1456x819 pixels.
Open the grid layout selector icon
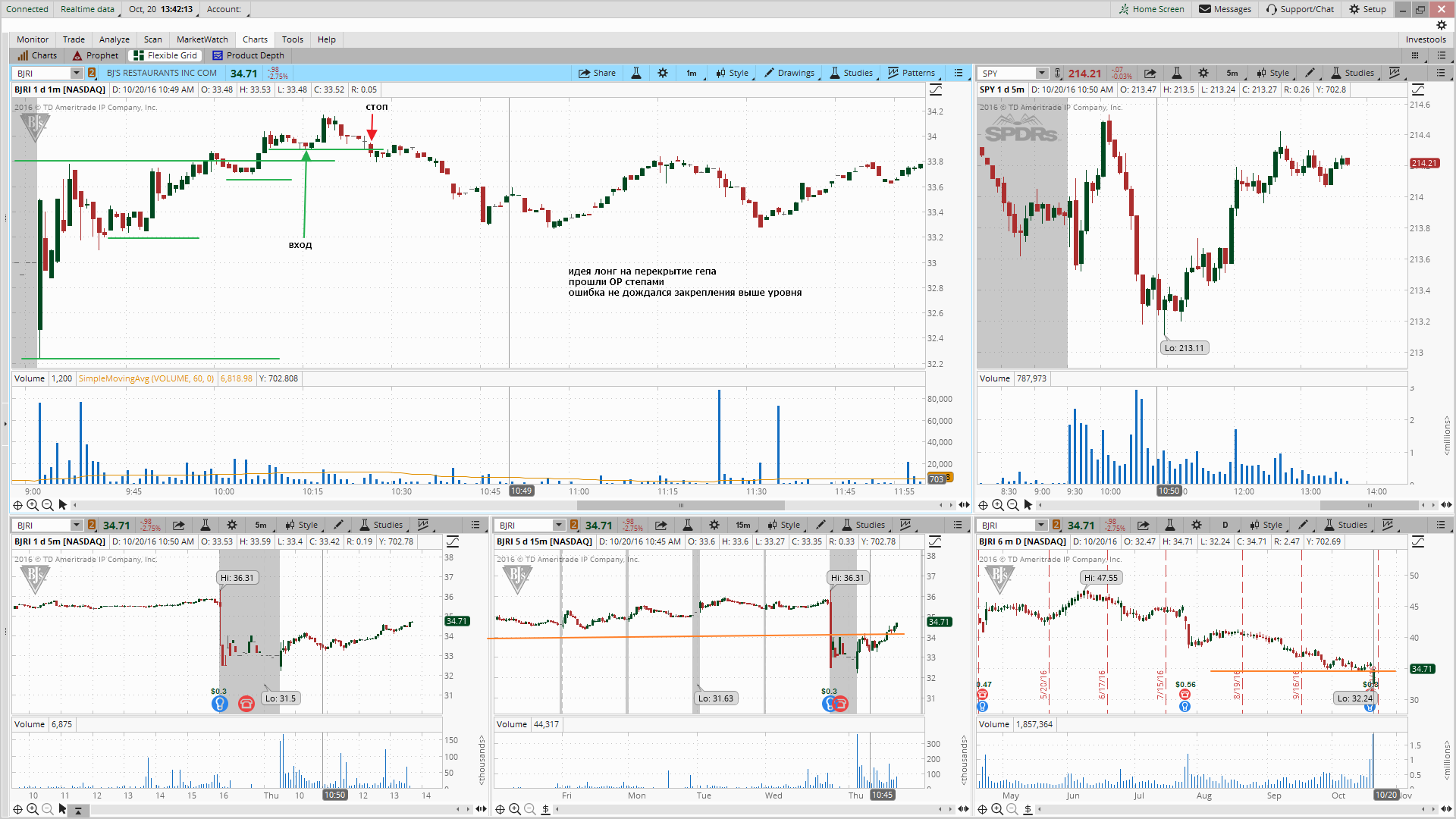[1415, 55]
